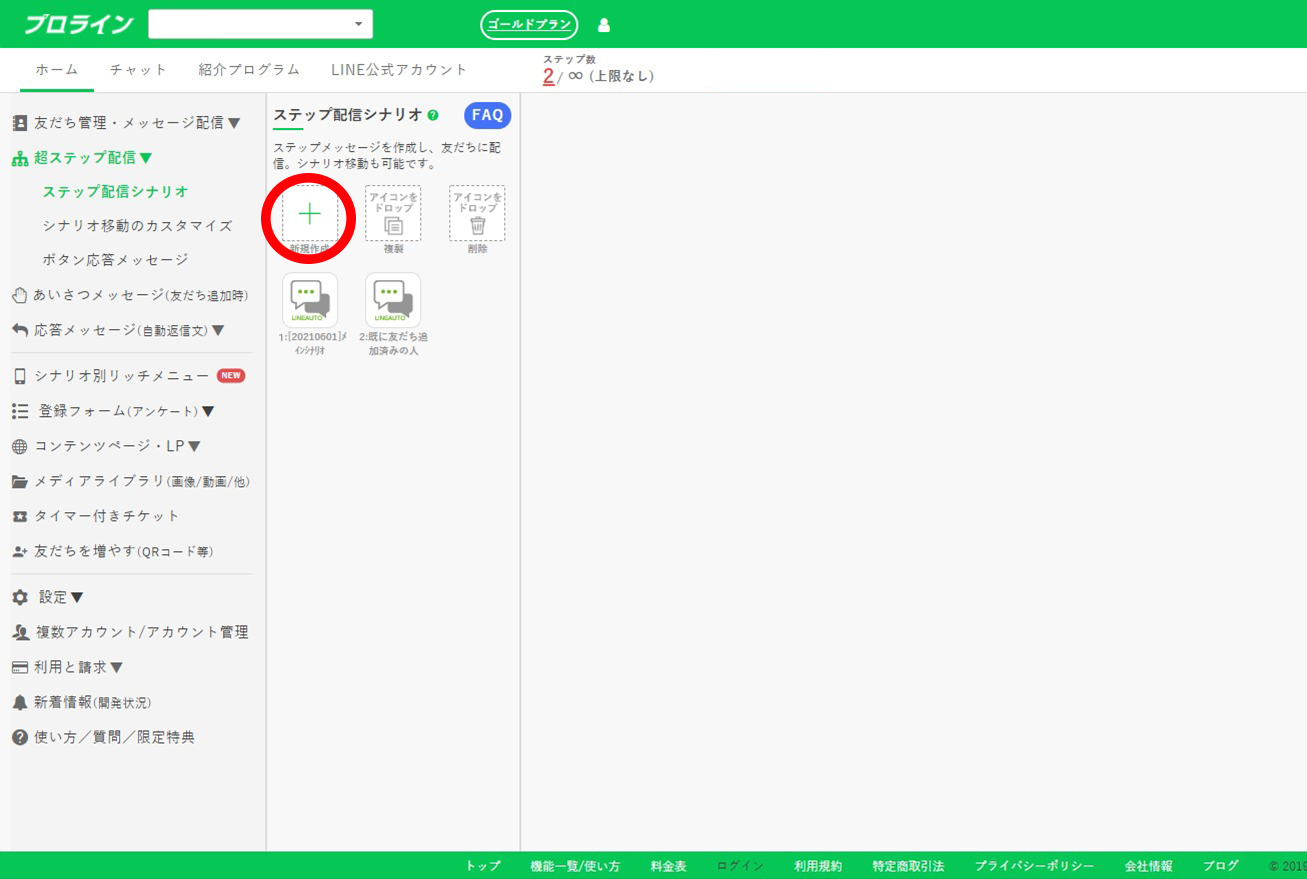
Task: Click the gear icon beside 設定
Action: coord(20,597)
